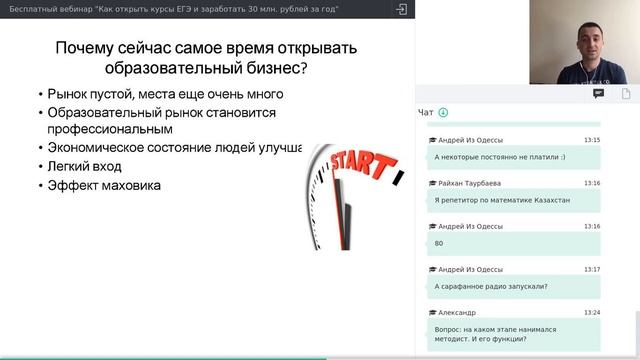
Task: Click the chat panel scrollbar
Action: 638,333
